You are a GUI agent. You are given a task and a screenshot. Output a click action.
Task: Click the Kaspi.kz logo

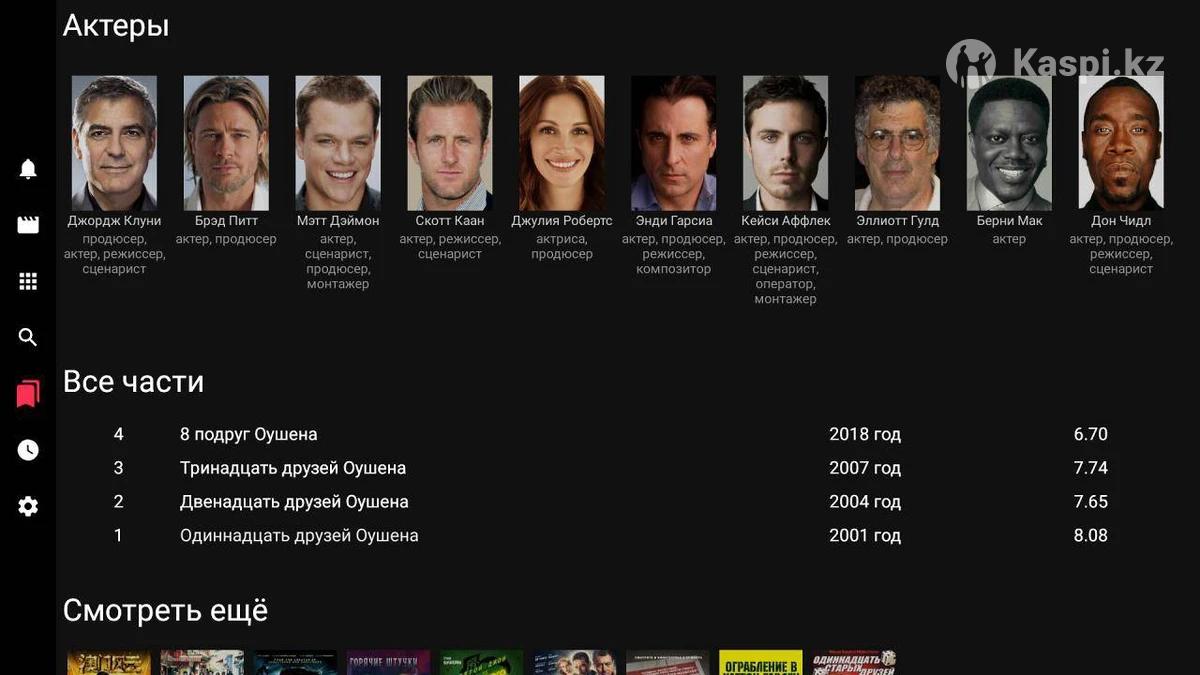[x=1055, y=64]
